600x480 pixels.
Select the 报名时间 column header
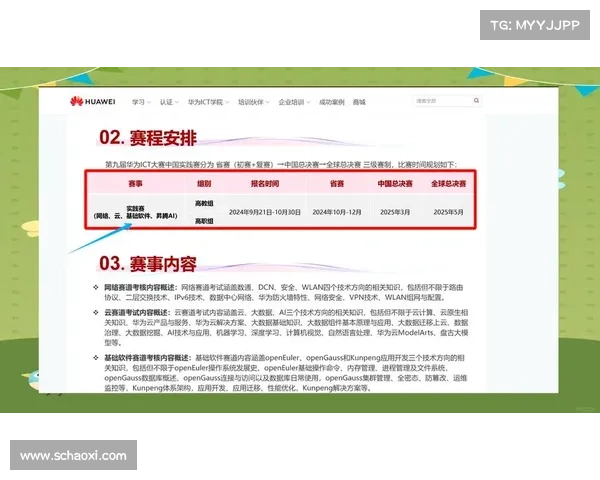pos(265,184)
